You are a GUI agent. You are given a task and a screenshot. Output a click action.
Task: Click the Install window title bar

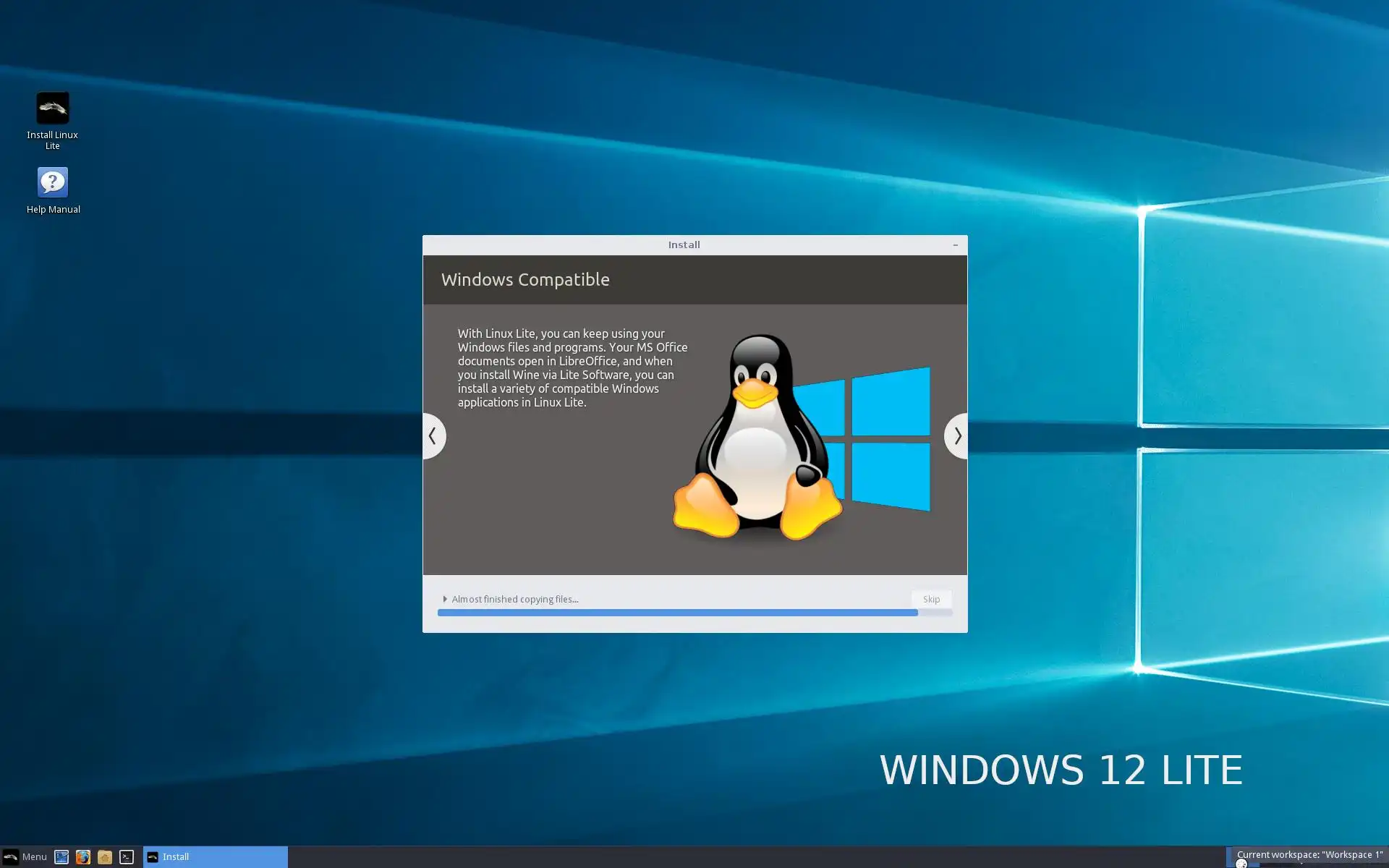click(683, 245)
